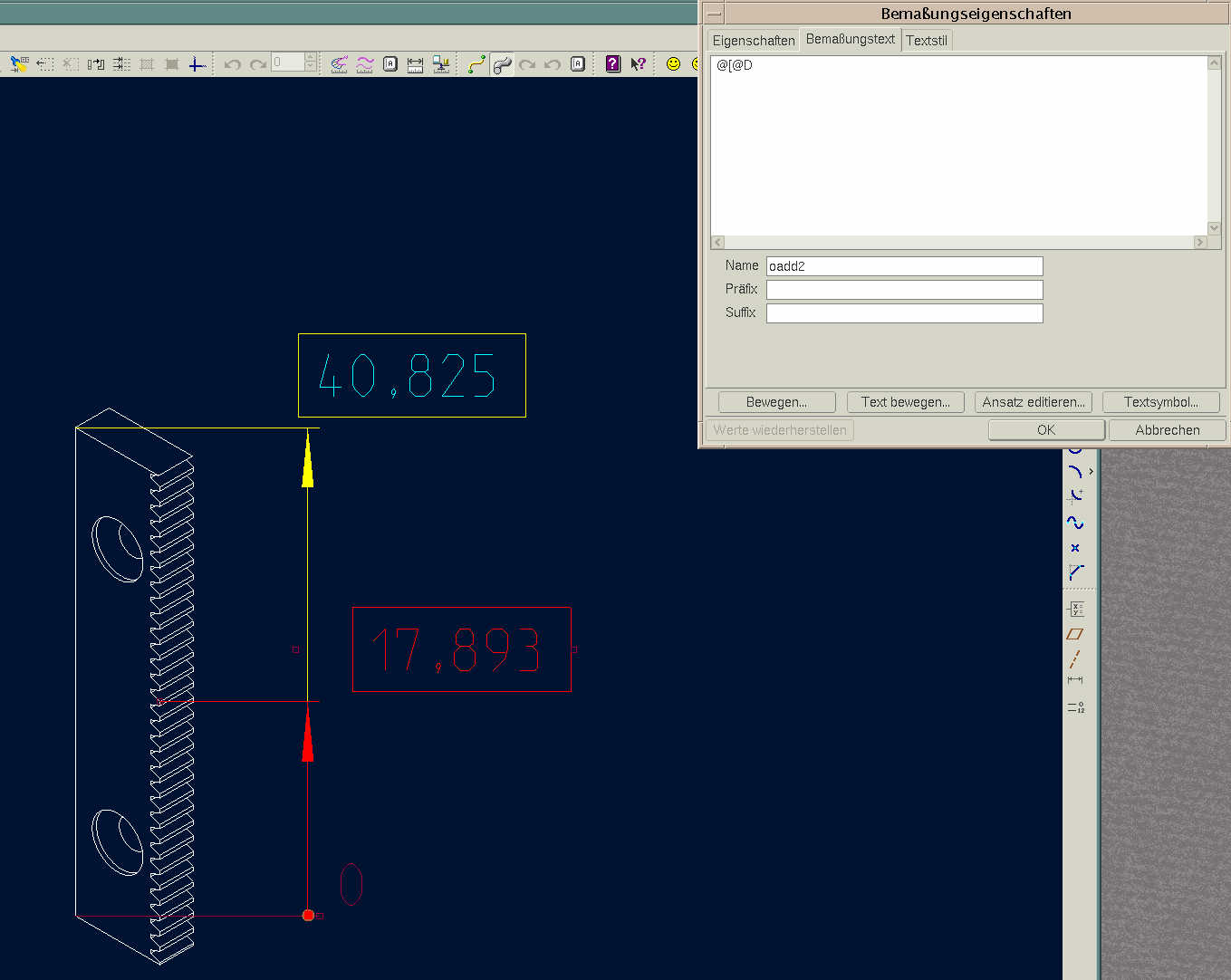The width and height of the screenshot is (1231, 980).
Task: Open Textsymbol... symbol picker
Action: 1160,402
